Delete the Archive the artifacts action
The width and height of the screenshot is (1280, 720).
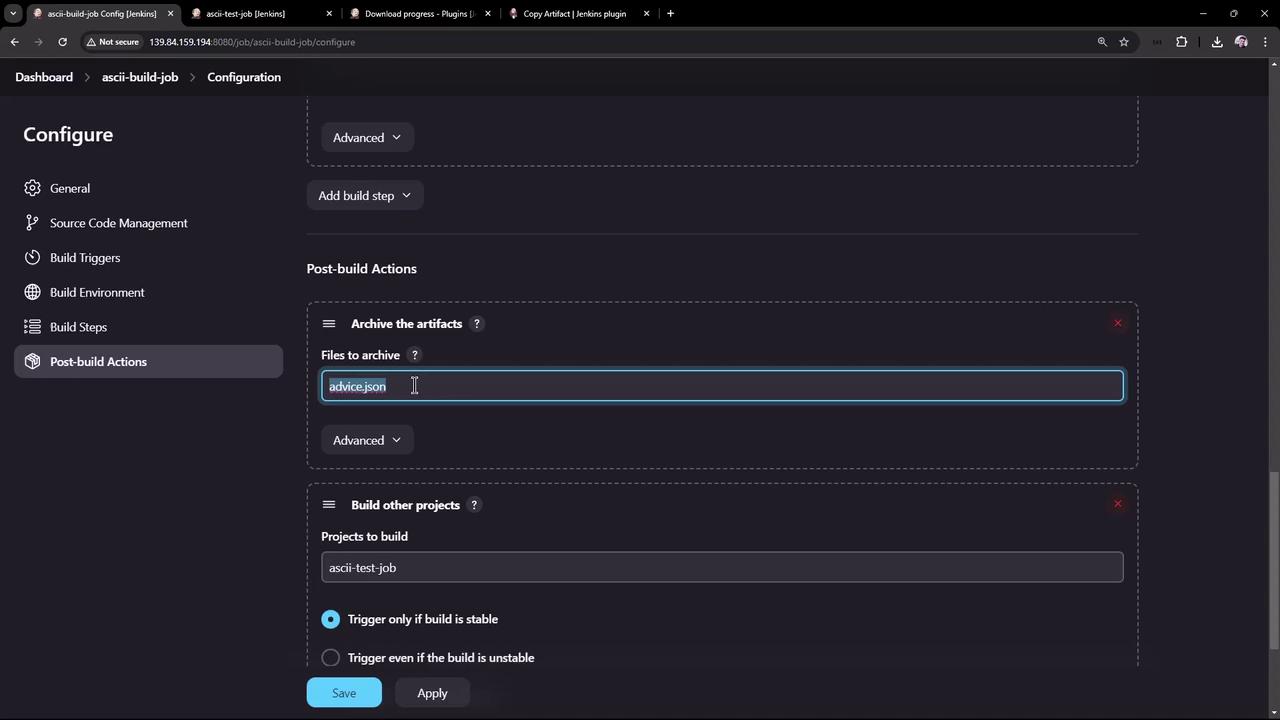point(1118,323)
